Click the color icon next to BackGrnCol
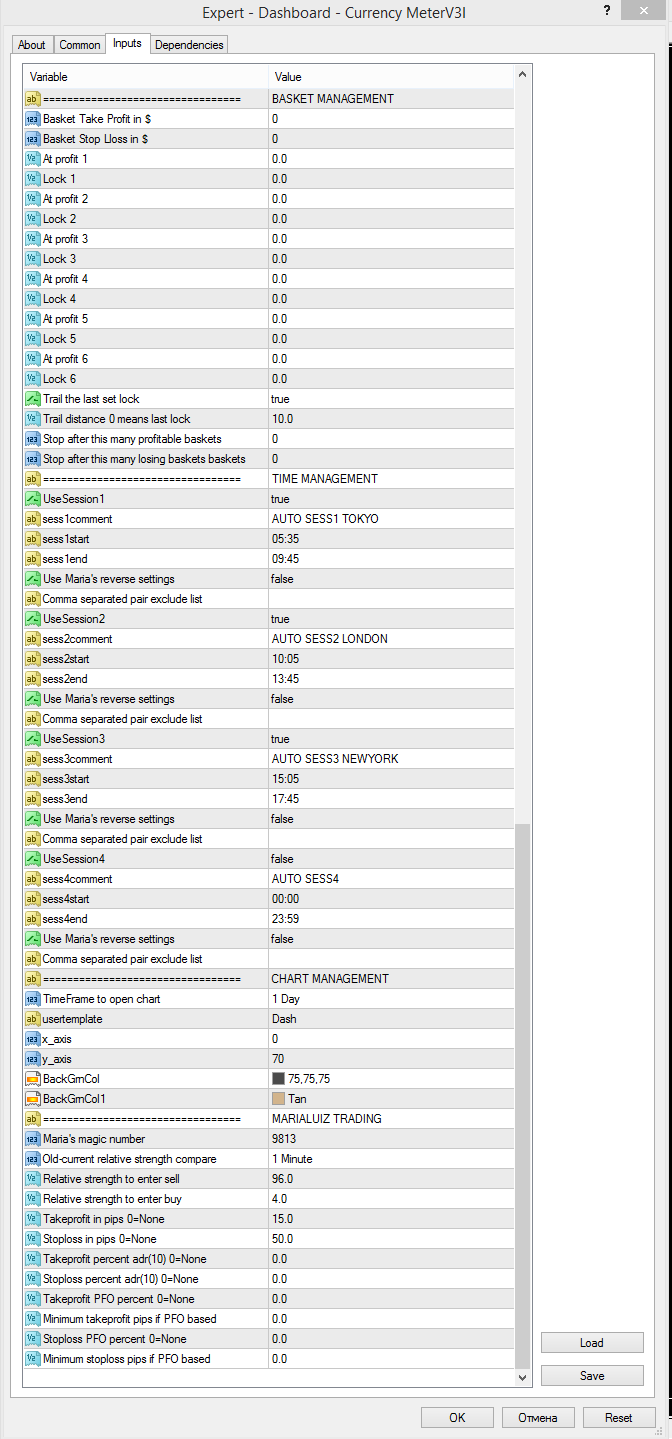672x1439 pixels. pos(32,1079)
